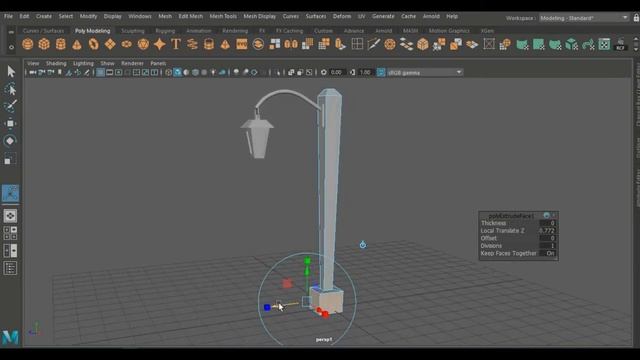Click the blue Z-axis manipulator handle
The image size is (640, 360).
point(267,307)
